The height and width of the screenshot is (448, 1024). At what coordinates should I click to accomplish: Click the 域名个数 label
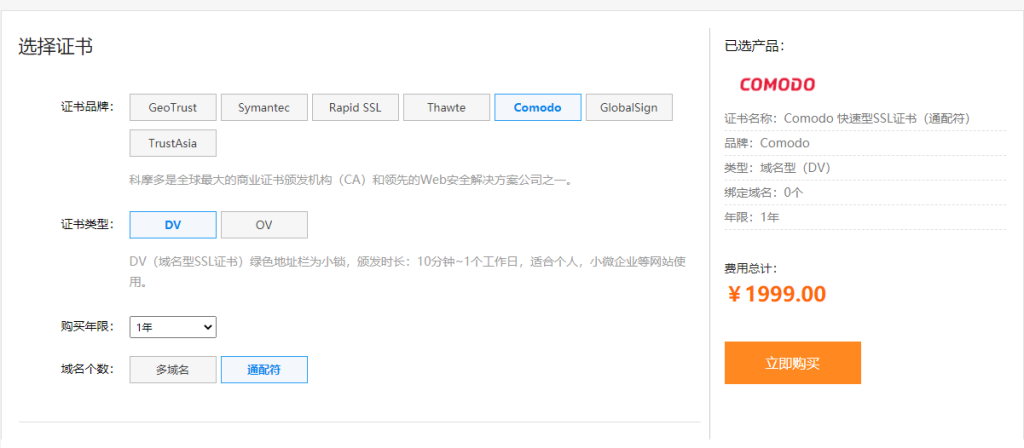coord(88,369)
